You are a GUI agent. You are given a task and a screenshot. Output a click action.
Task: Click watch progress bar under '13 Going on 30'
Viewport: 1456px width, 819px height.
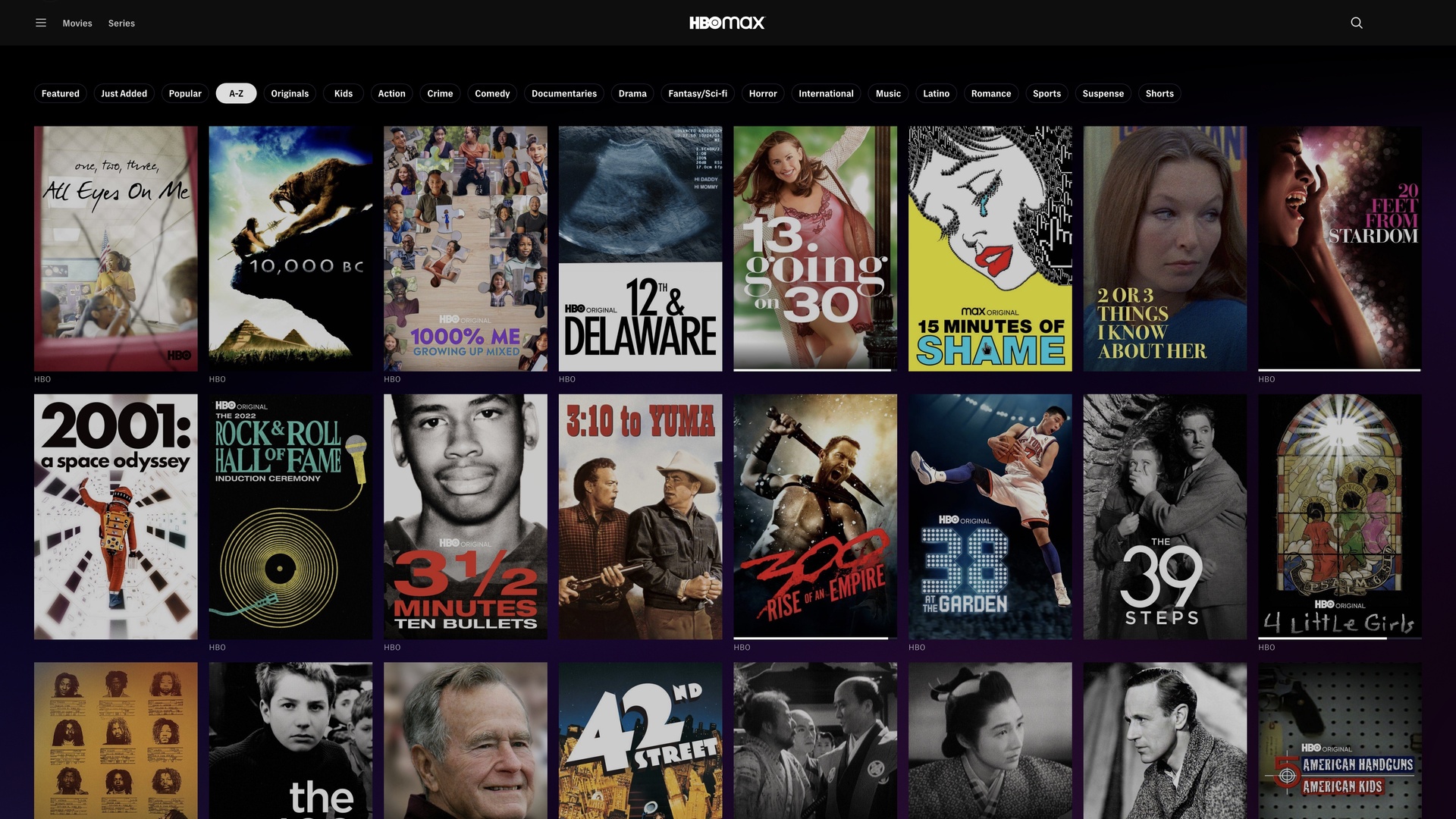coord(815,370)
